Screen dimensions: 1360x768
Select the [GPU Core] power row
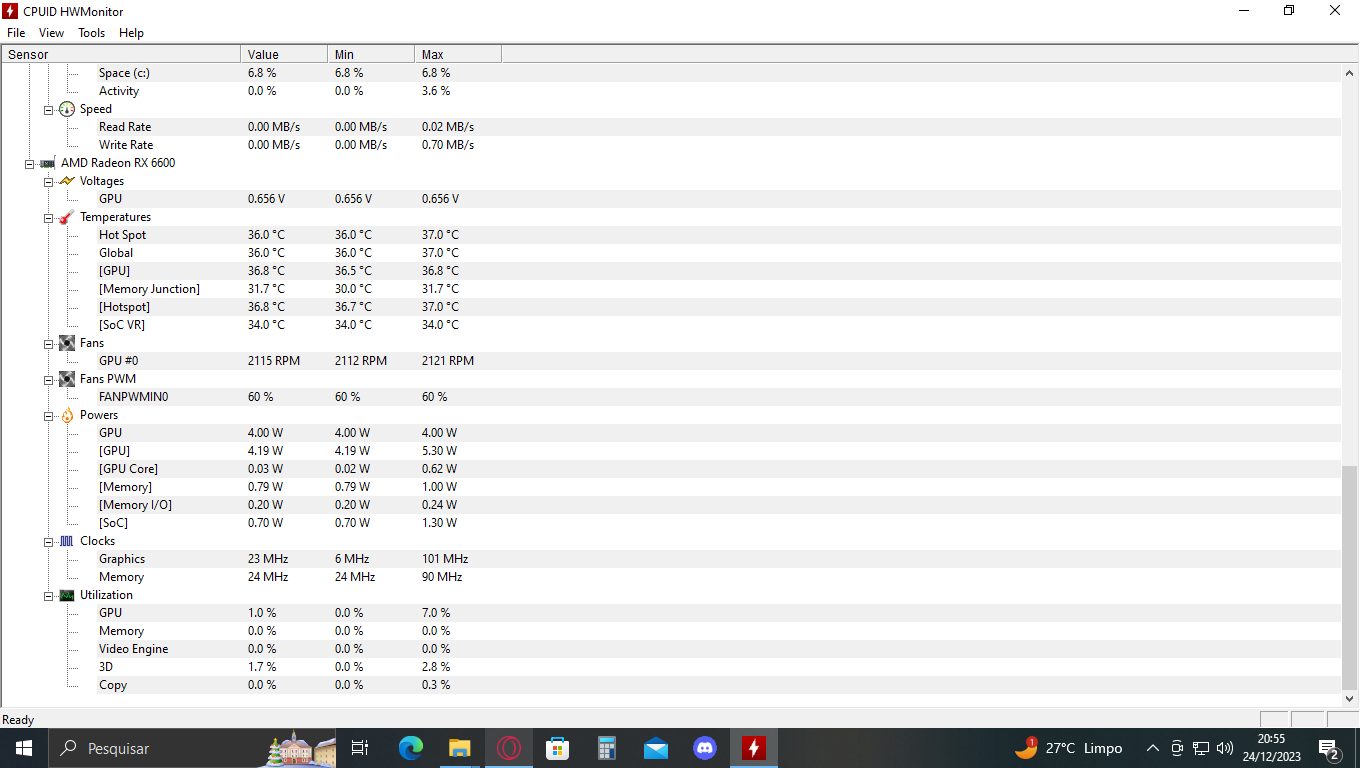tap(671, 469)
